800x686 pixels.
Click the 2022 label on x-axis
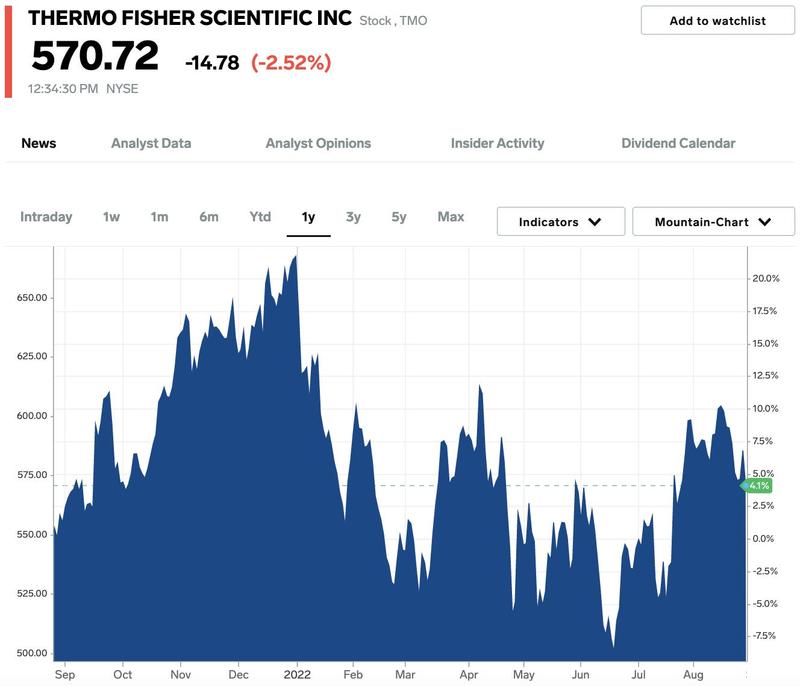[x=297, y=674]
